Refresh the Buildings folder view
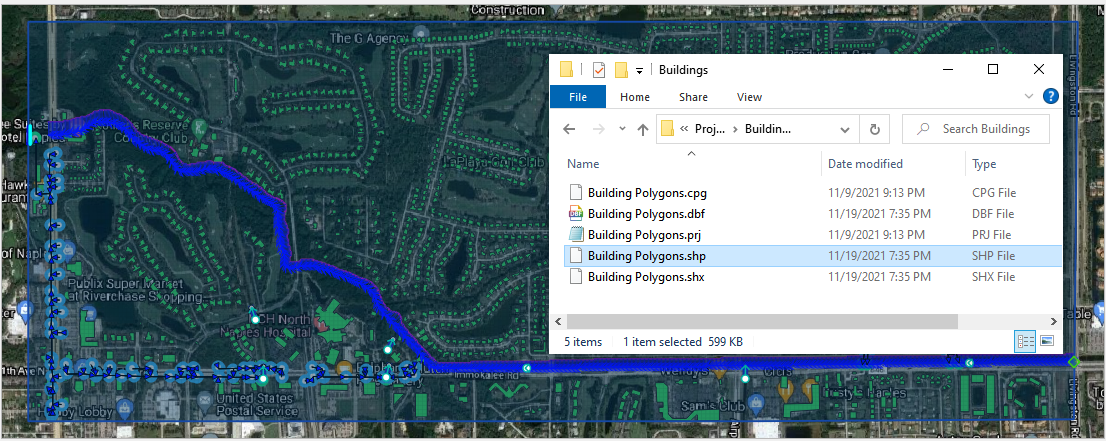 [x=874, y=129]
